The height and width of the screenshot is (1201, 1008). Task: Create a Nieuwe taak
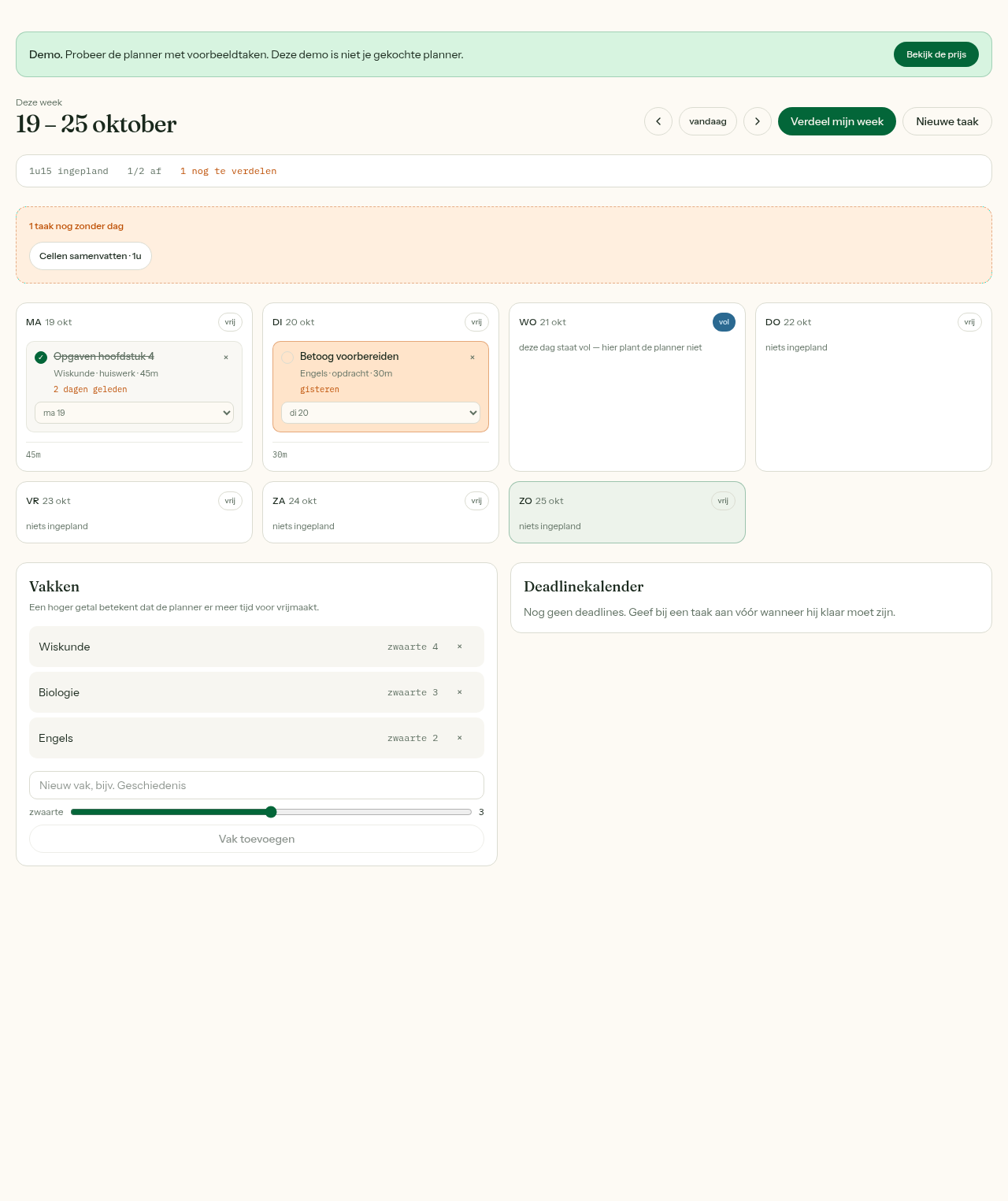[947, 121]
